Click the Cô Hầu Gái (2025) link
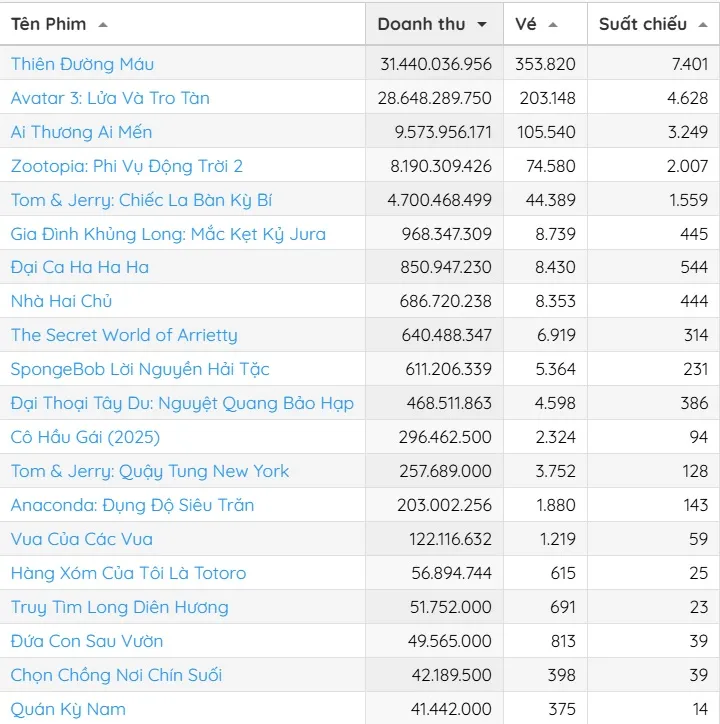Viewport: 720px width, 724px height. (85, 437)
